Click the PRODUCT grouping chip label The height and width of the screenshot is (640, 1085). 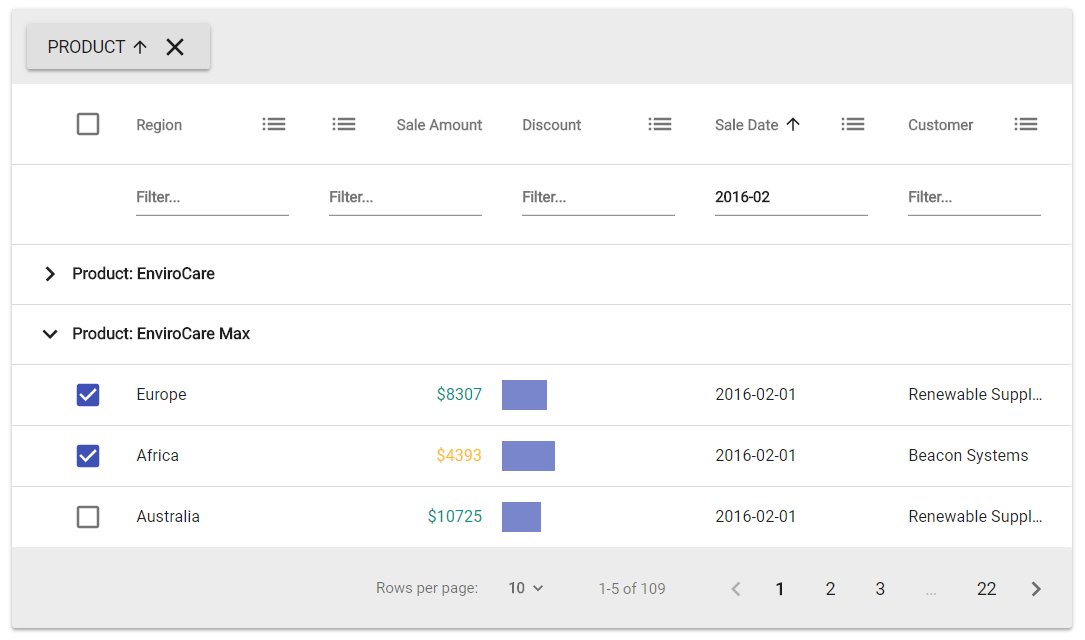tap(86, 47)
